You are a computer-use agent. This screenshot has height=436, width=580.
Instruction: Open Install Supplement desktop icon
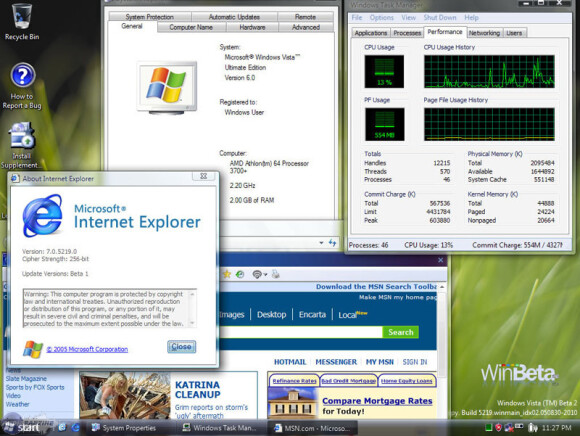click(x=21, y=145)
